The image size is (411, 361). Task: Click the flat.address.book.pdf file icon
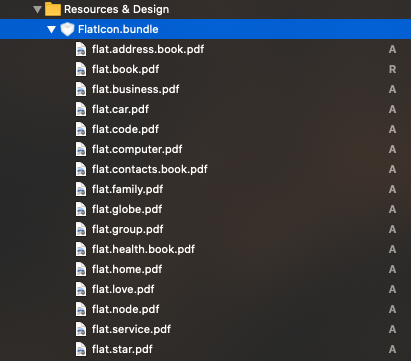point(81,49)
